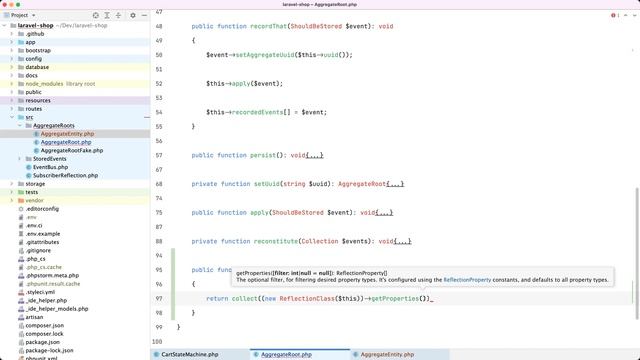Screen dimensions: 640x360
Task: Open the .styleci.yml file
Action: click(40, 292)
